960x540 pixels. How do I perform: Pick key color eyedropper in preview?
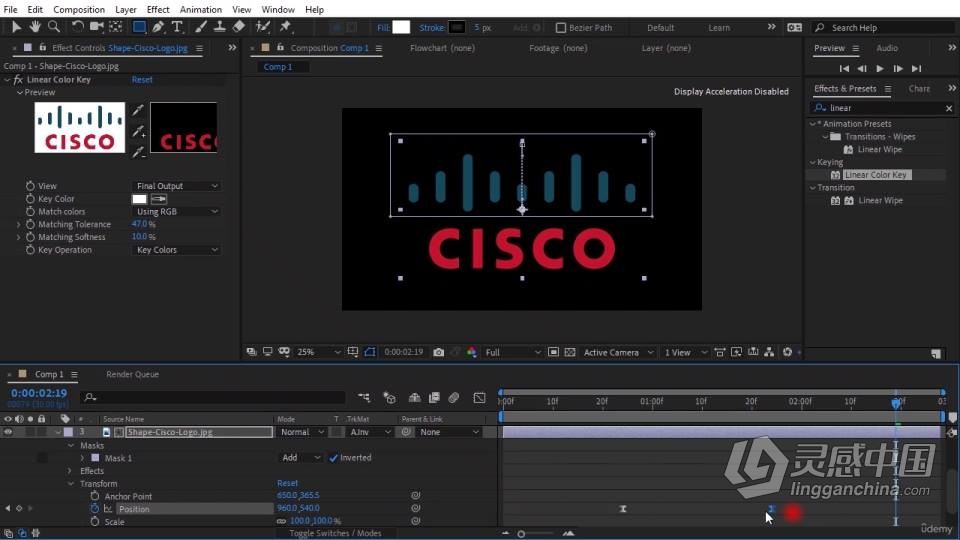[x=138, y=110]
